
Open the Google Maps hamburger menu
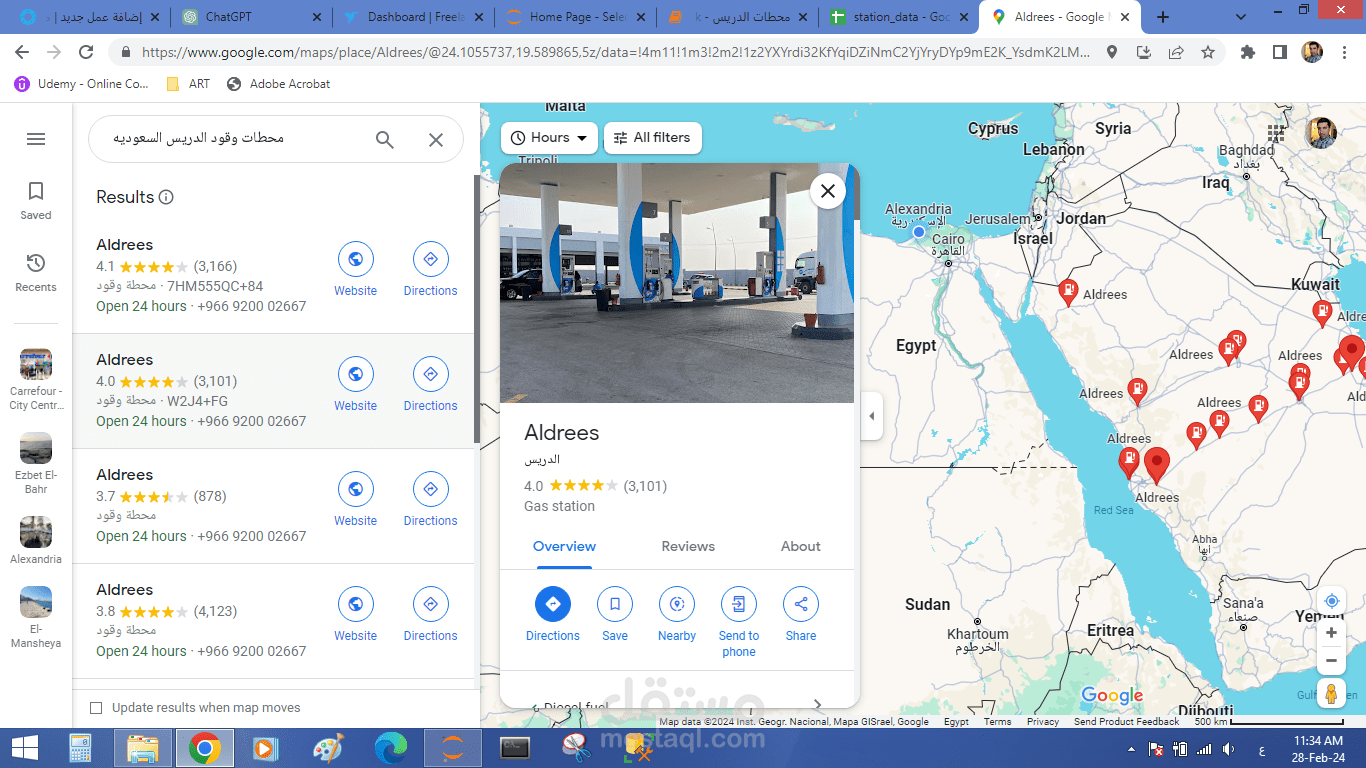tap(36, 139)
